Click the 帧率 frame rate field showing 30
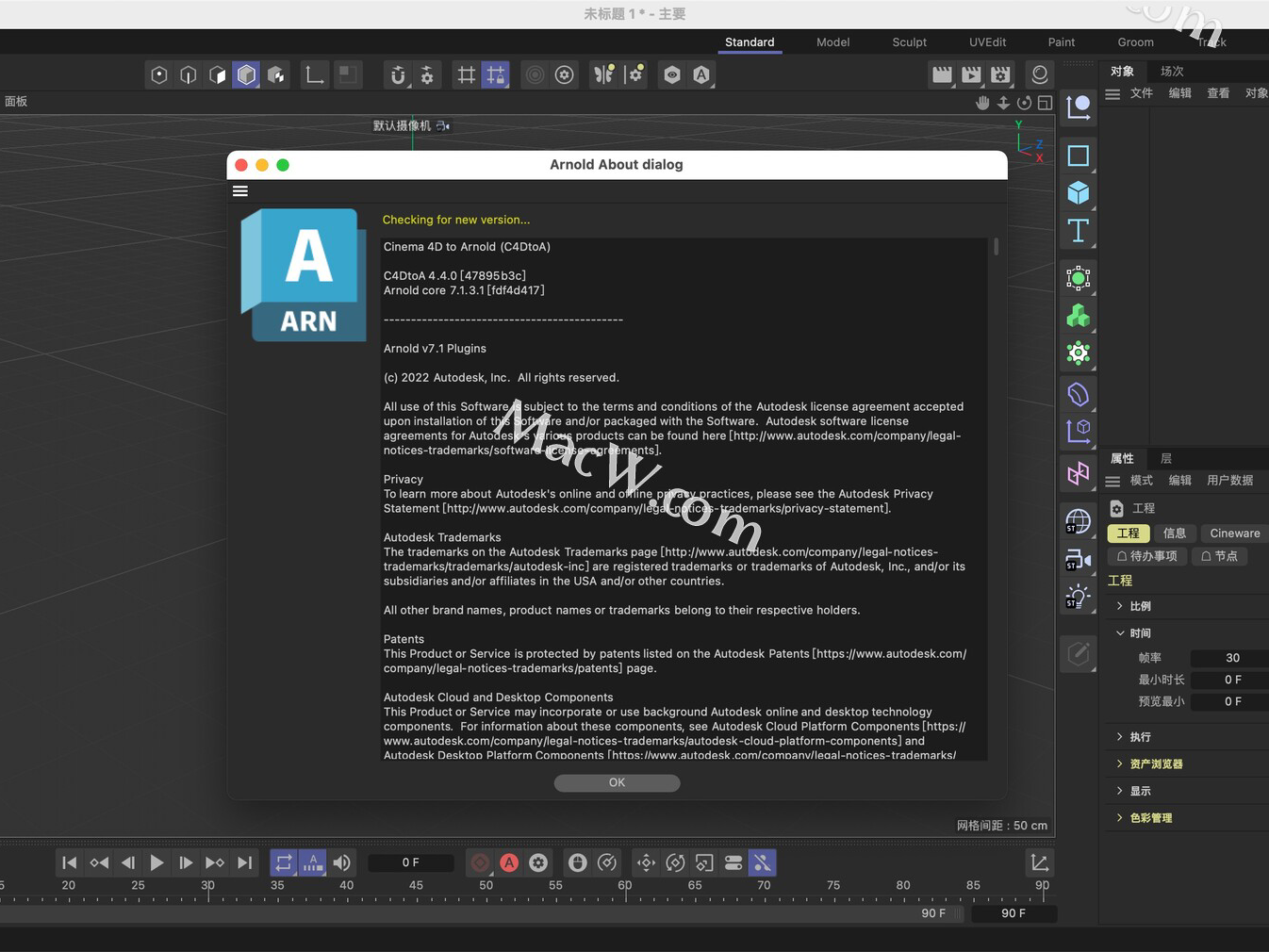Image resolution: width=1269 pixels, height=952 pixels. [x=1228, y=657]
